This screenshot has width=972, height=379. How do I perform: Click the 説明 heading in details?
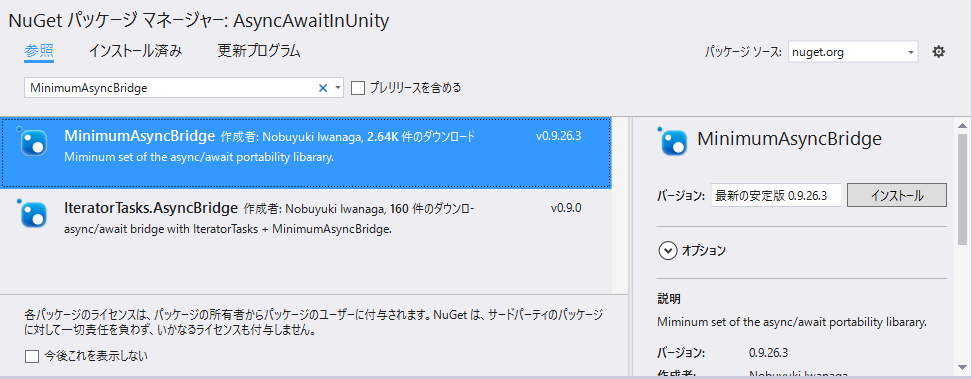click(669, 299)
